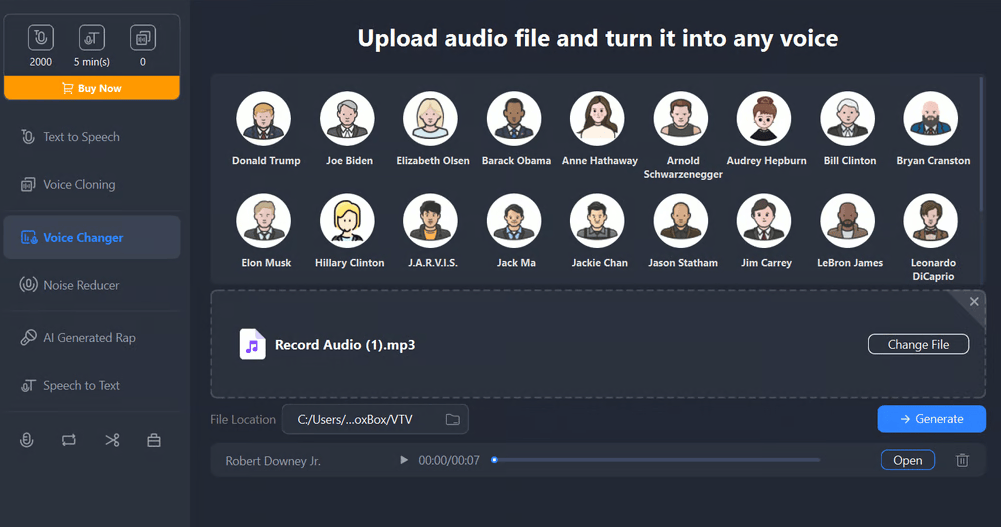Click the Generate button
This screenshot has width=1001, height=527.
coord(931,419)
